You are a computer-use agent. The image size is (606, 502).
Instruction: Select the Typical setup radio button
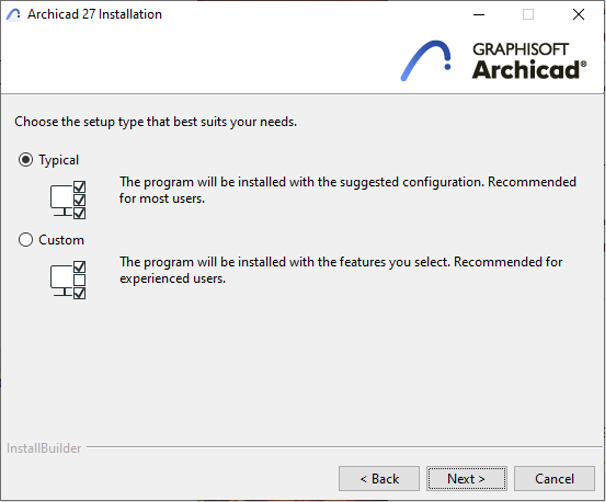pos(26,160)
